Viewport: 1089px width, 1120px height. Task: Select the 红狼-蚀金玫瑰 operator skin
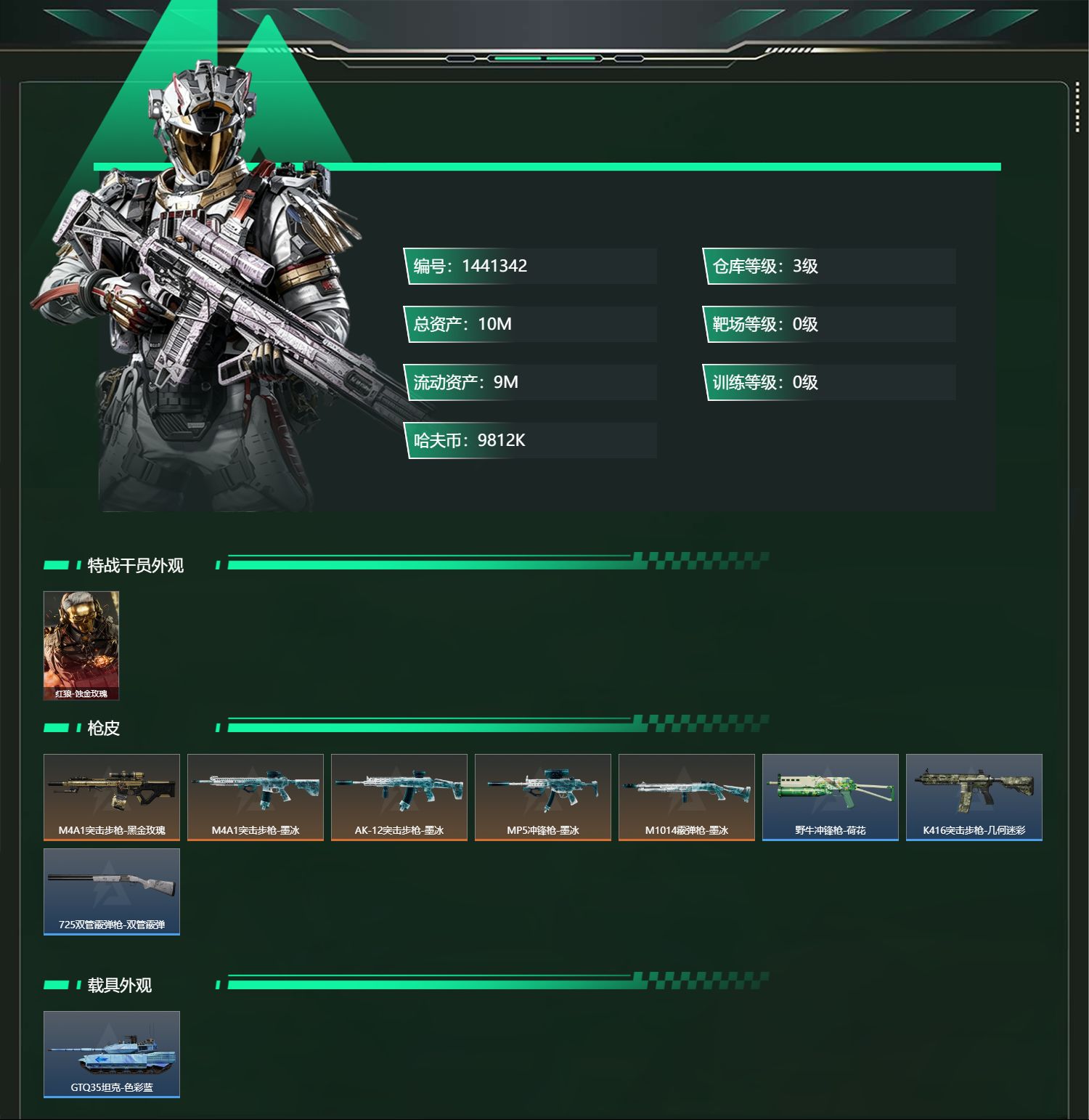click(81, 646)
